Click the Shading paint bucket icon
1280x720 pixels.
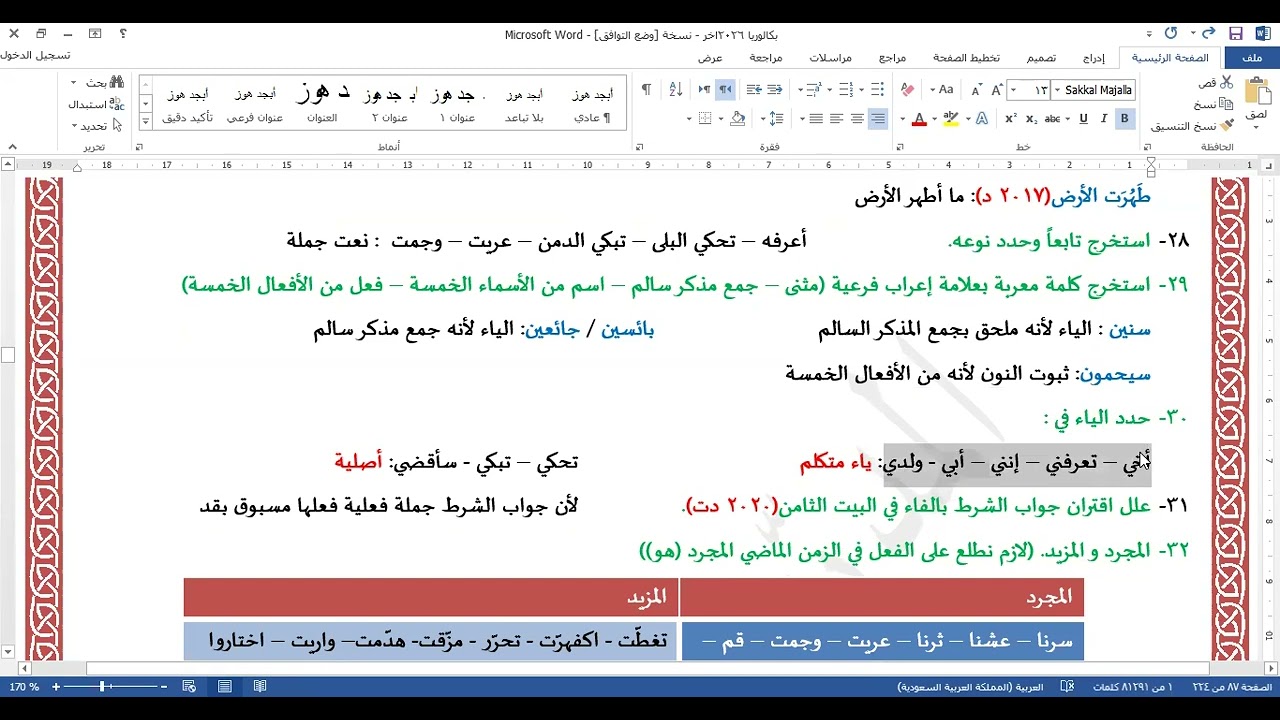737,119
